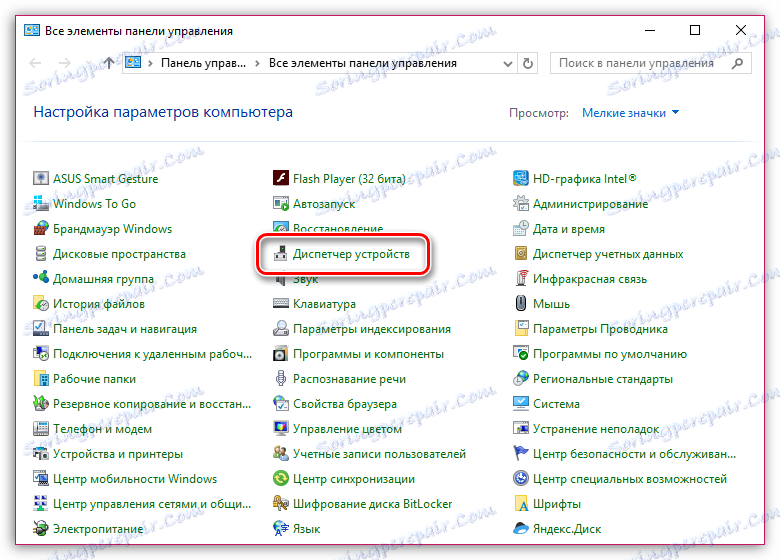
Task: Open Учетные записи пользователей link
Action: click(379, 454)
